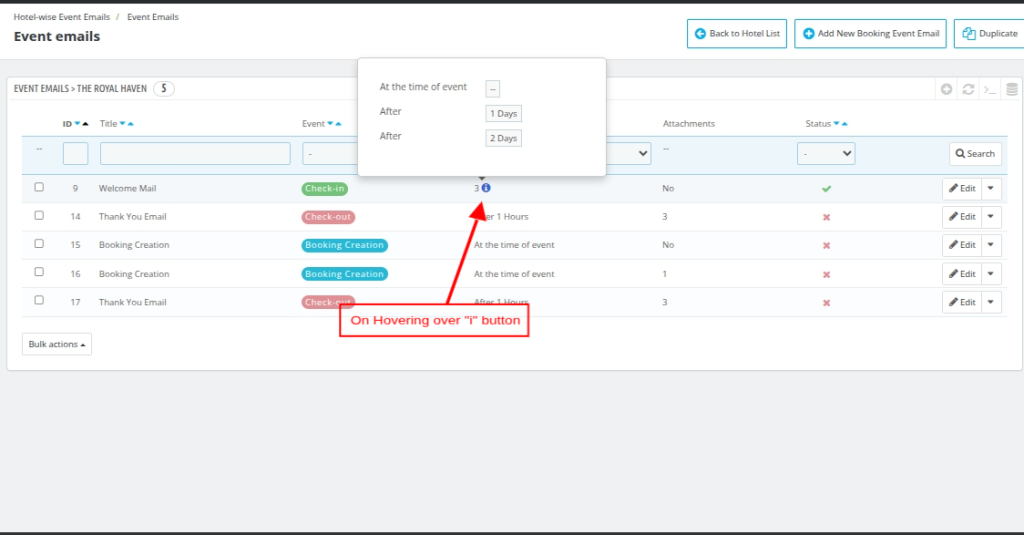Sort ID column ascending arrow
Image resolution: width=1024 pixels, height=535 pixels.
click(85, 124)
